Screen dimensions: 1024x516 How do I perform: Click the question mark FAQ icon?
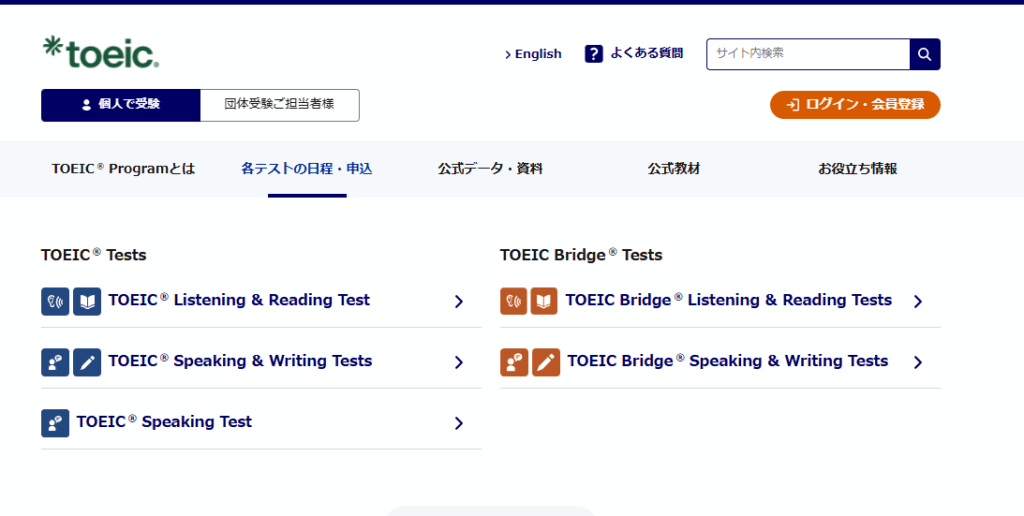click(594, 54)
